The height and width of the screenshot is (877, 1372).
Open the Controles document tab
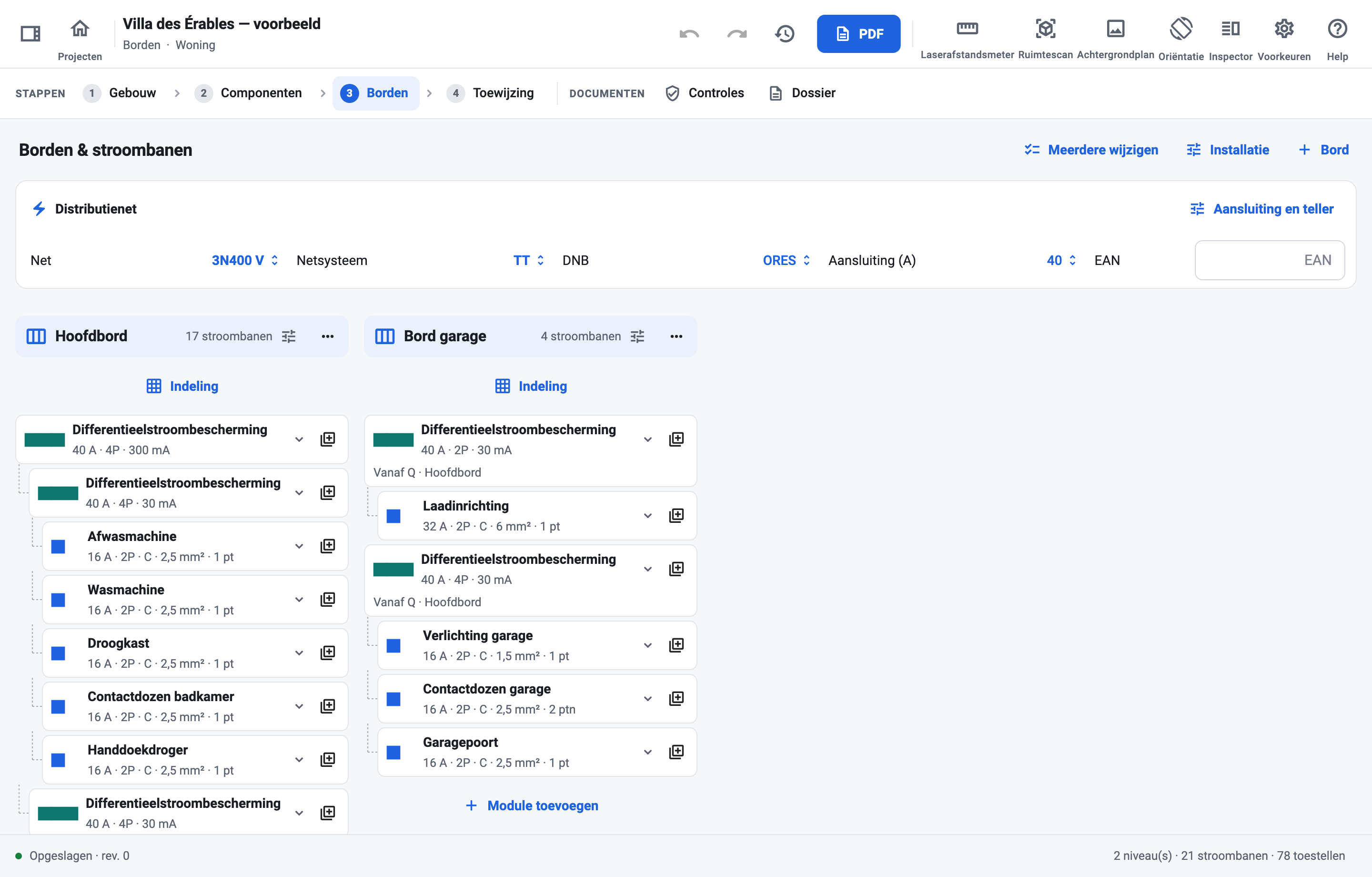coord(705,93)
